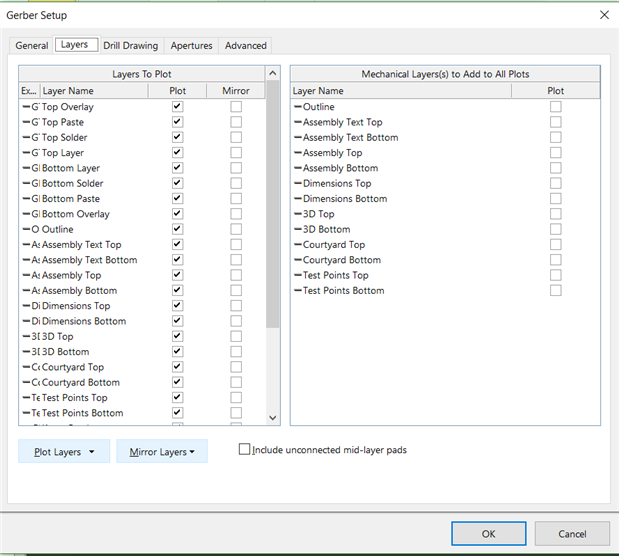Click the Test Points Bottom mechanical layer icon
The height and width of the screenshot is (556, 619).
pyautogui.click(x=297, y=291)
